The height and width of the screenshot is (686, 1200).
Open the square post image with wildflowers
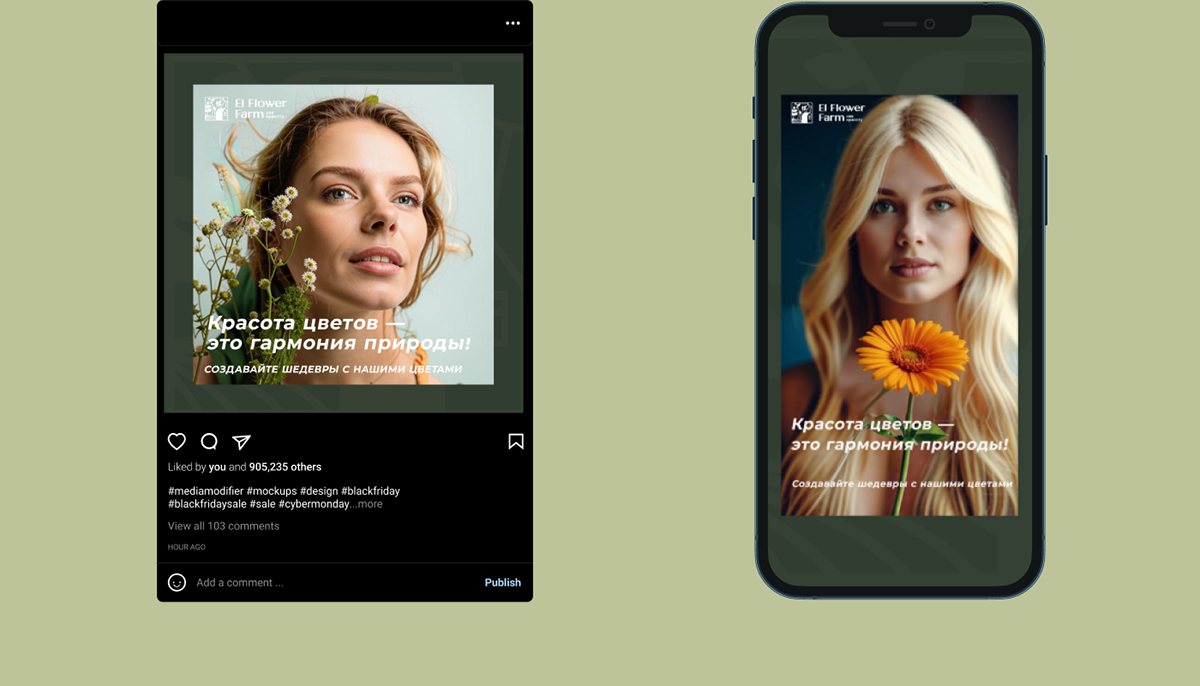coord(343,234)
